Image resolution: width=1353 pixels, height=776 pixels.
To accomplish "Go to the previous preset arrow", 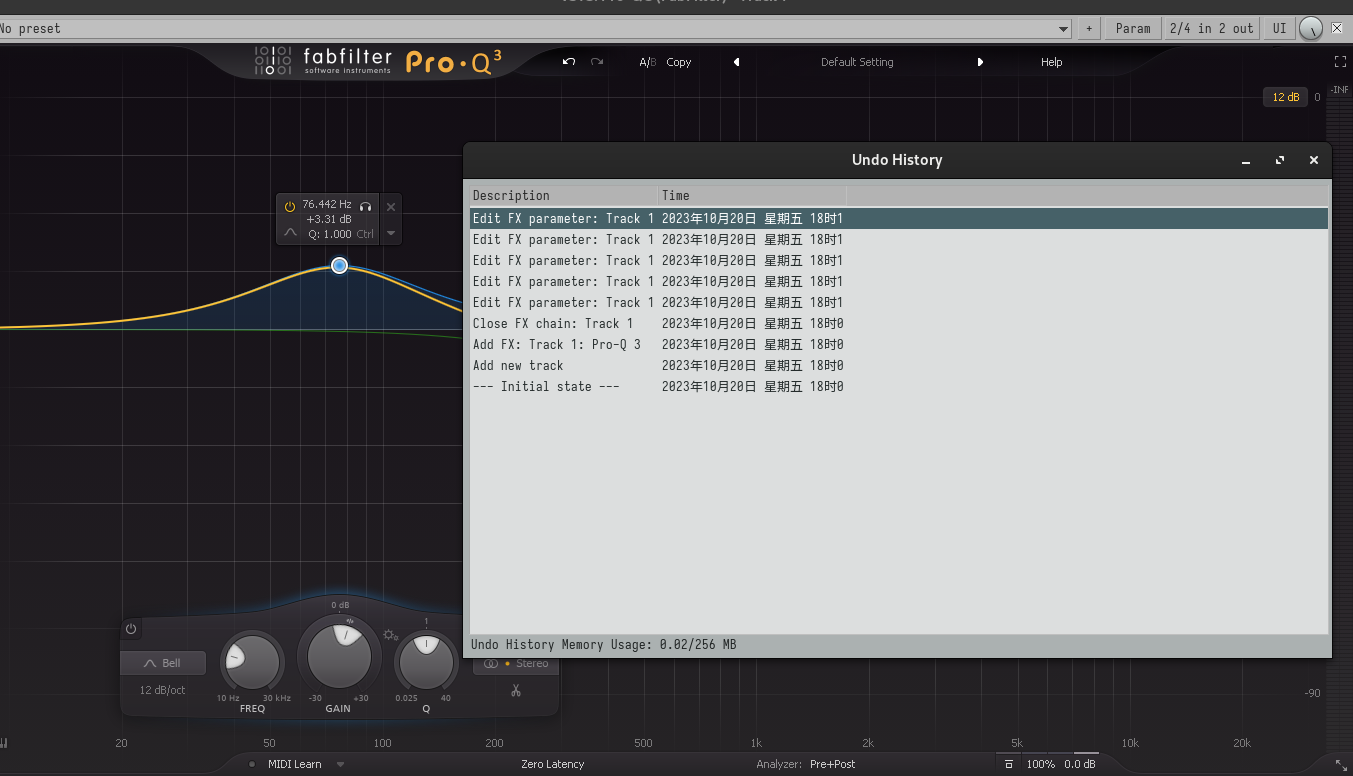I will point(737,62).
